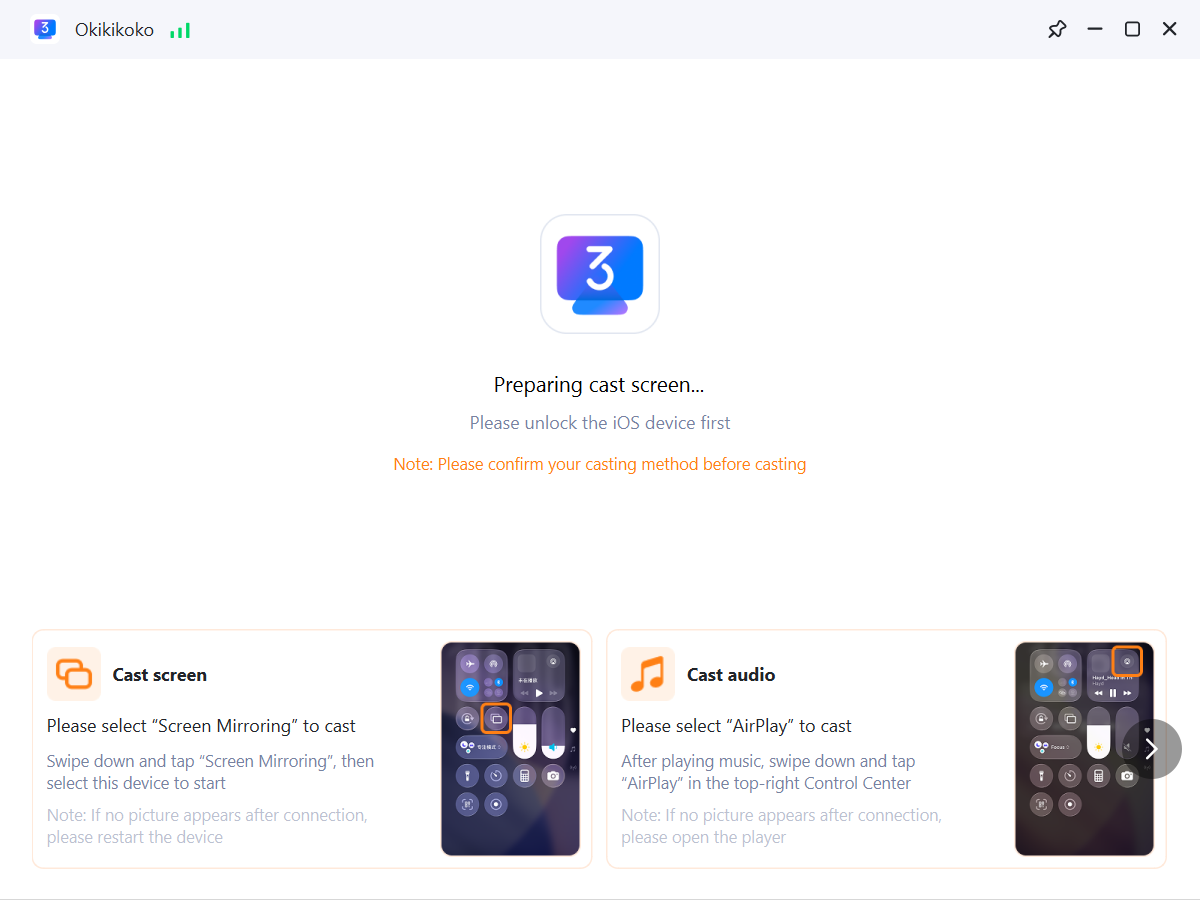Close the casting window

point(1169,29)
